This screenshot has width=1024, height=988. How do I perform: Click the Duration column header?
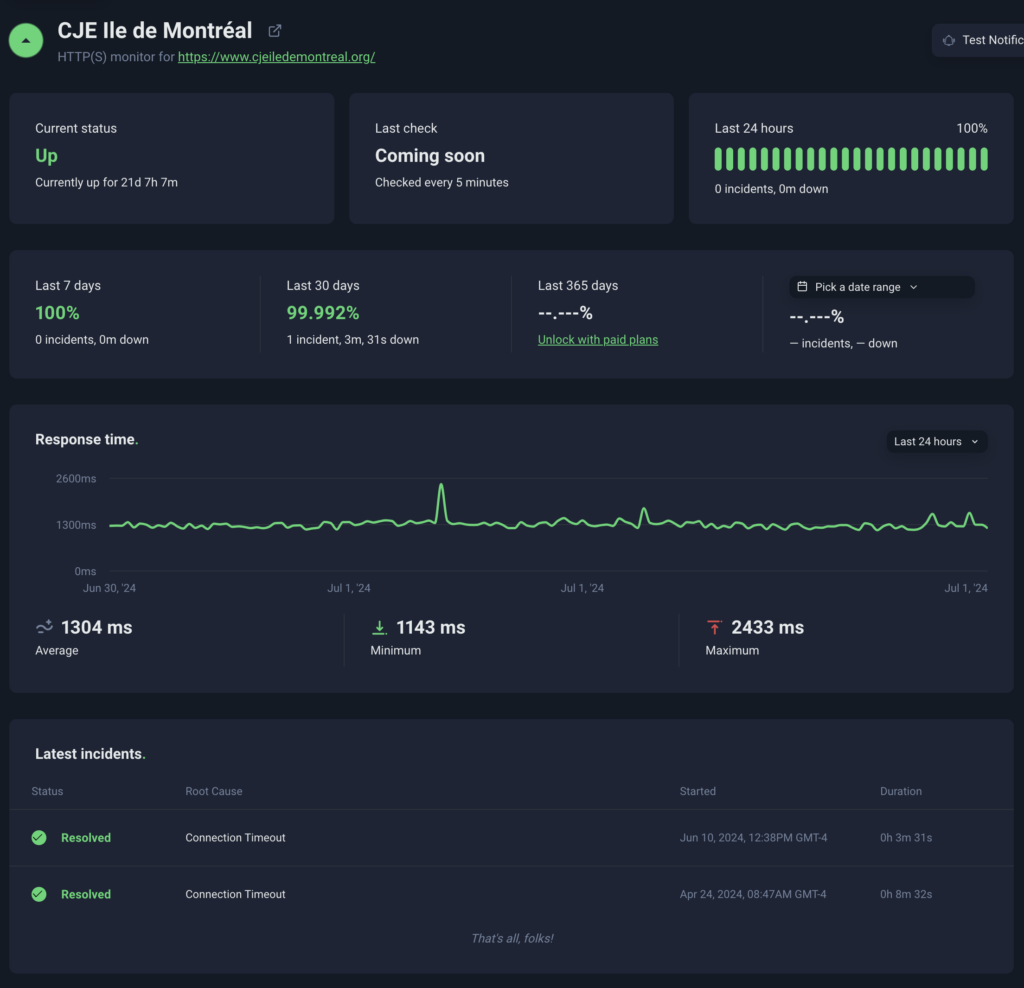(x=900, y=791)
